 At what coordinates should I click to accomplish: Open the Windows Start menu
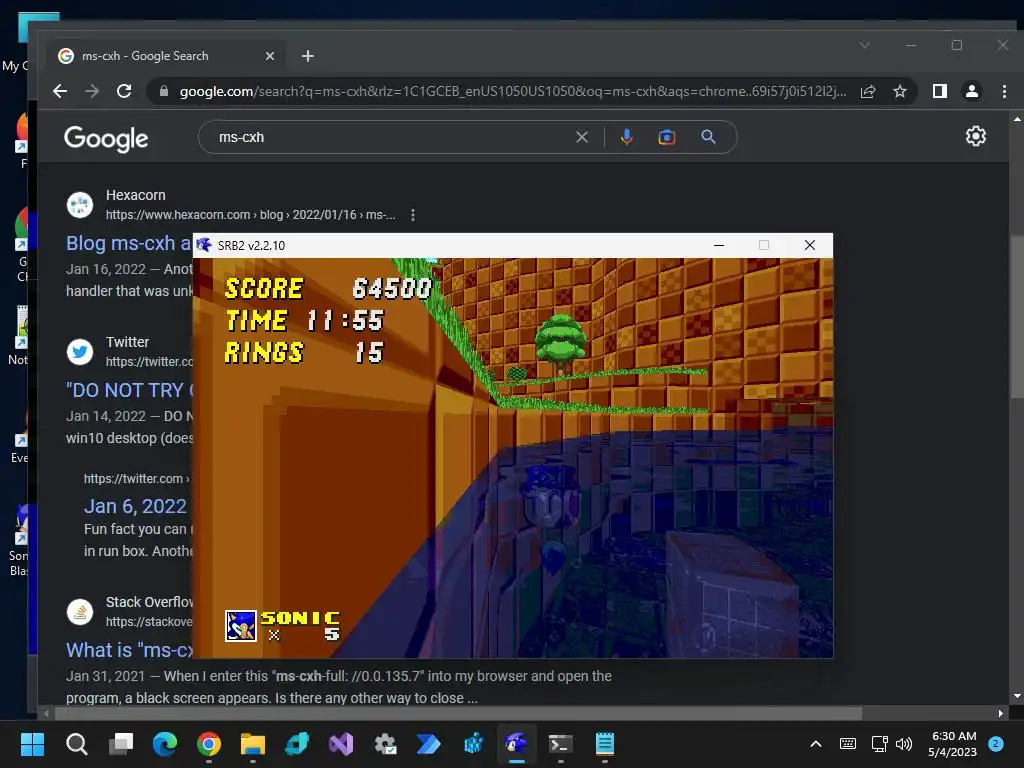(x=32, y=744)
